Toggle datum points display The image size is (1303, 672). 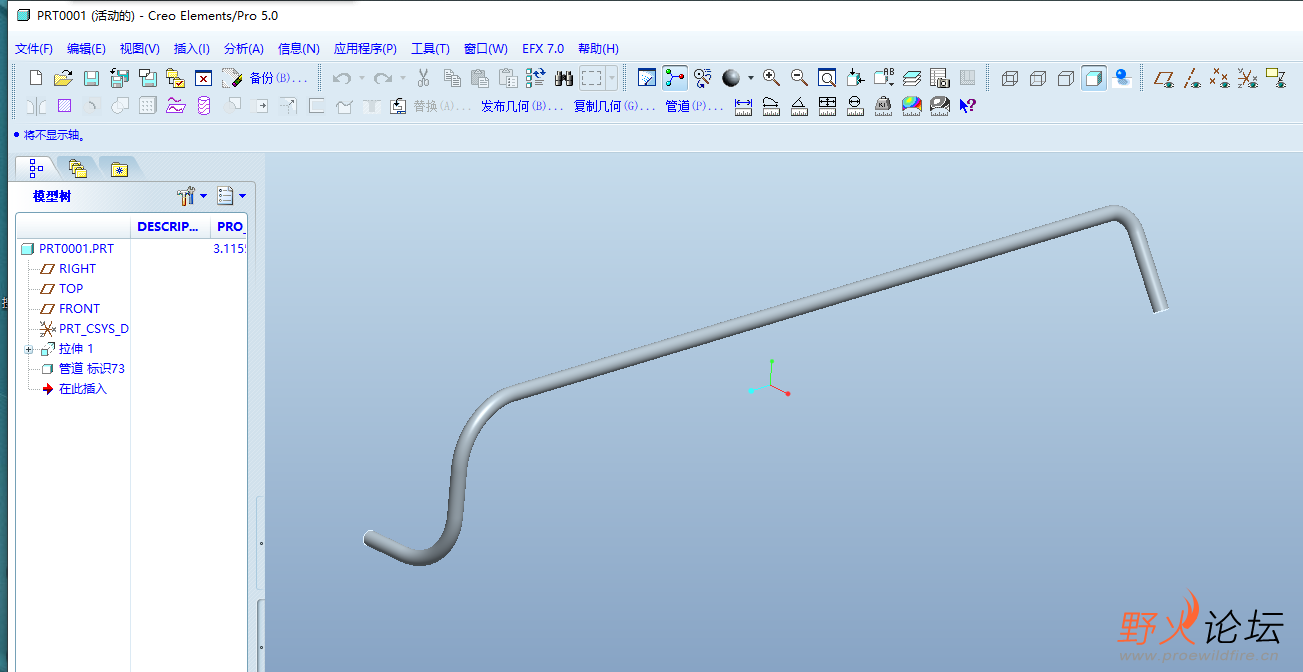tap(1220, 78)
